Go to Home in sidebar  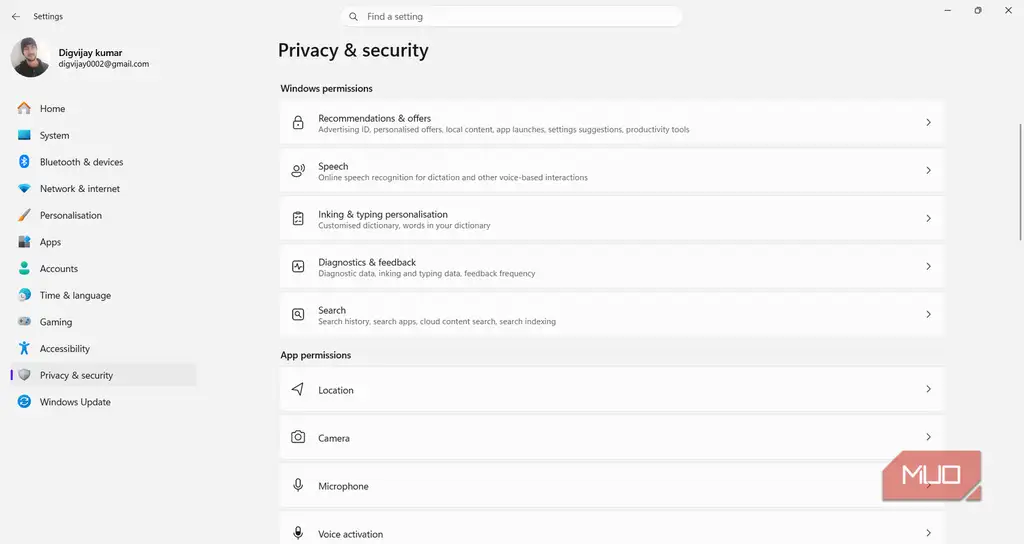click(103, 108)
